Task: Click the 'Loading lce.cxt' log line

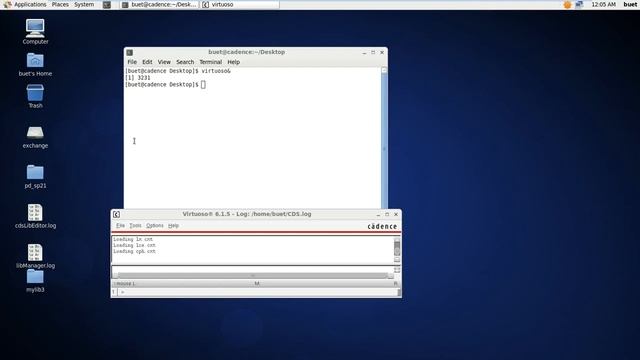Action: tap(134, 245)
